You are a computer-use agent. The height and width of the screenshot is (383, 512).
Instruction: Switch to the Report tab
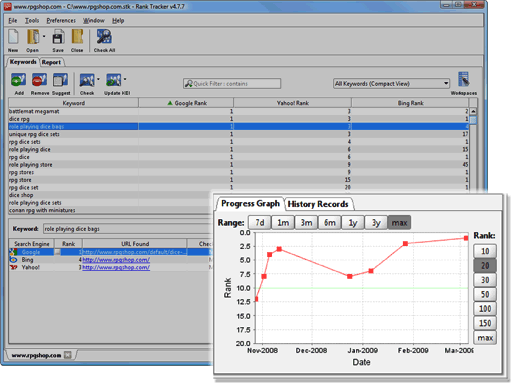click(x=52, y=62)
